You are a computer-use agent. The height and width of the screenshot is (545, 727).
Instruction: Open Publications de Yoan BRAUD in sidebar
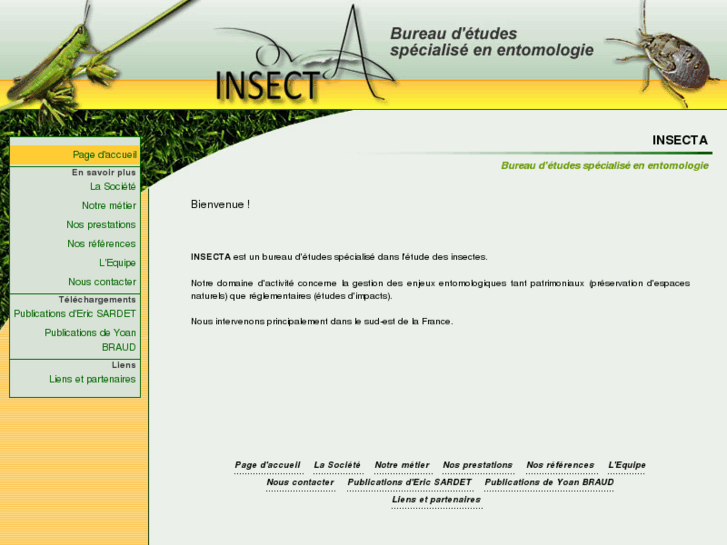point(90,340)
